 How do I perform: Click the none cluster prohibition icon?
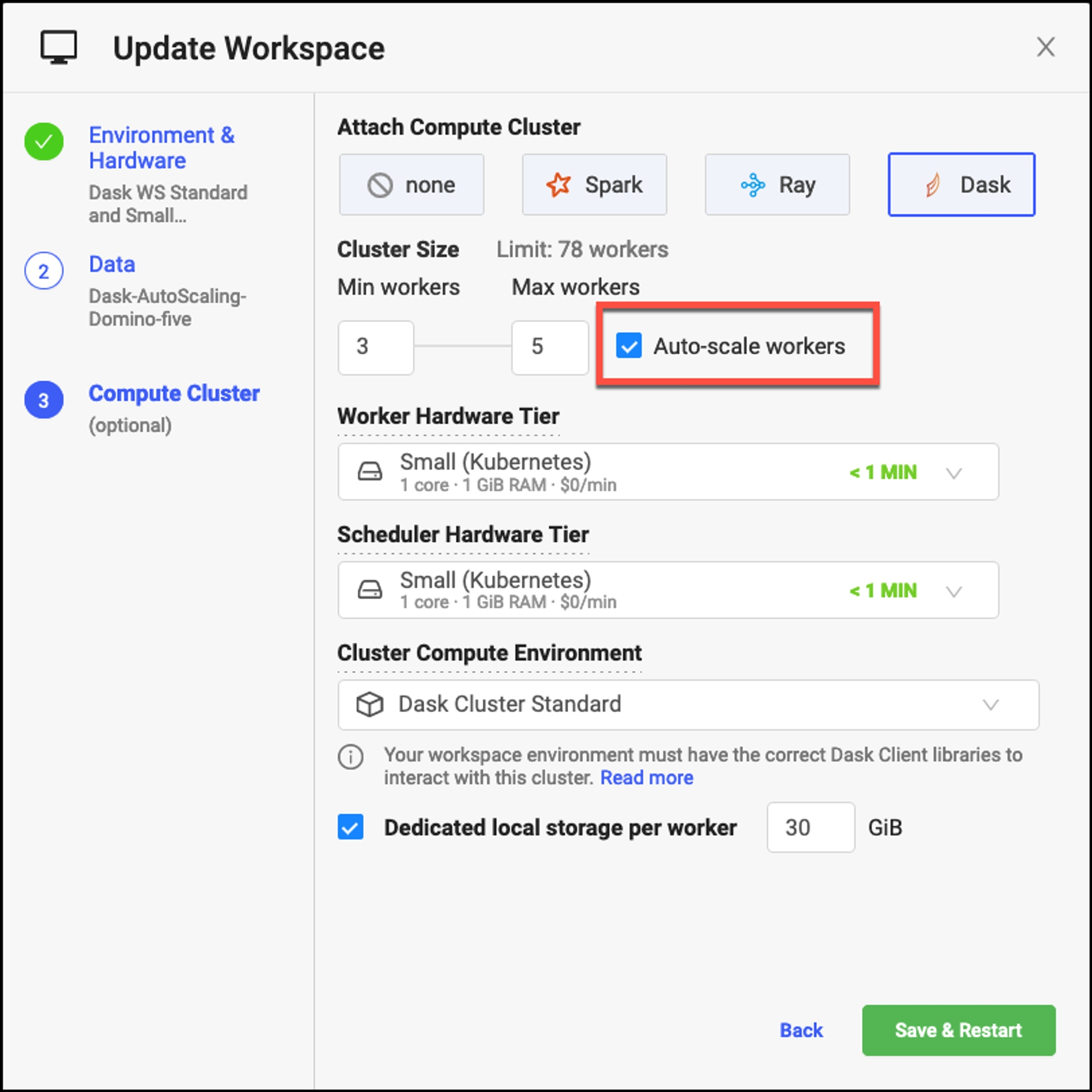click(380, 185)
